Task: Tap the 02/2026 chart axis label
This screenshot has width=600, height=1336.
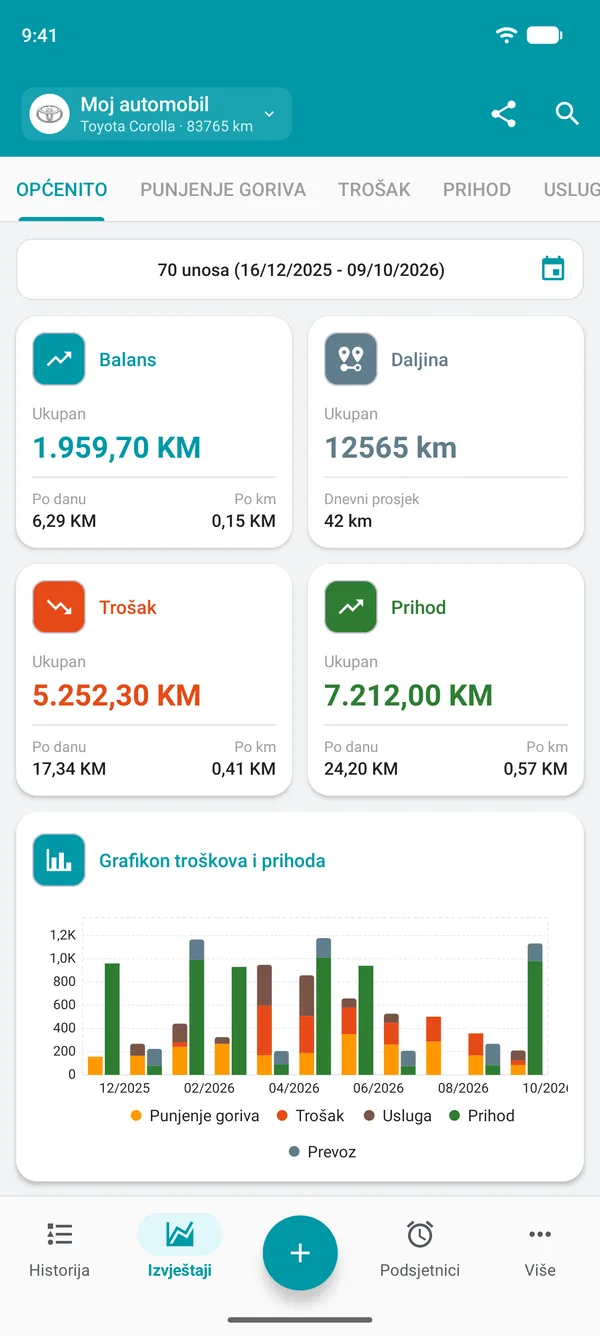Action: click(x=210, y=1088)
